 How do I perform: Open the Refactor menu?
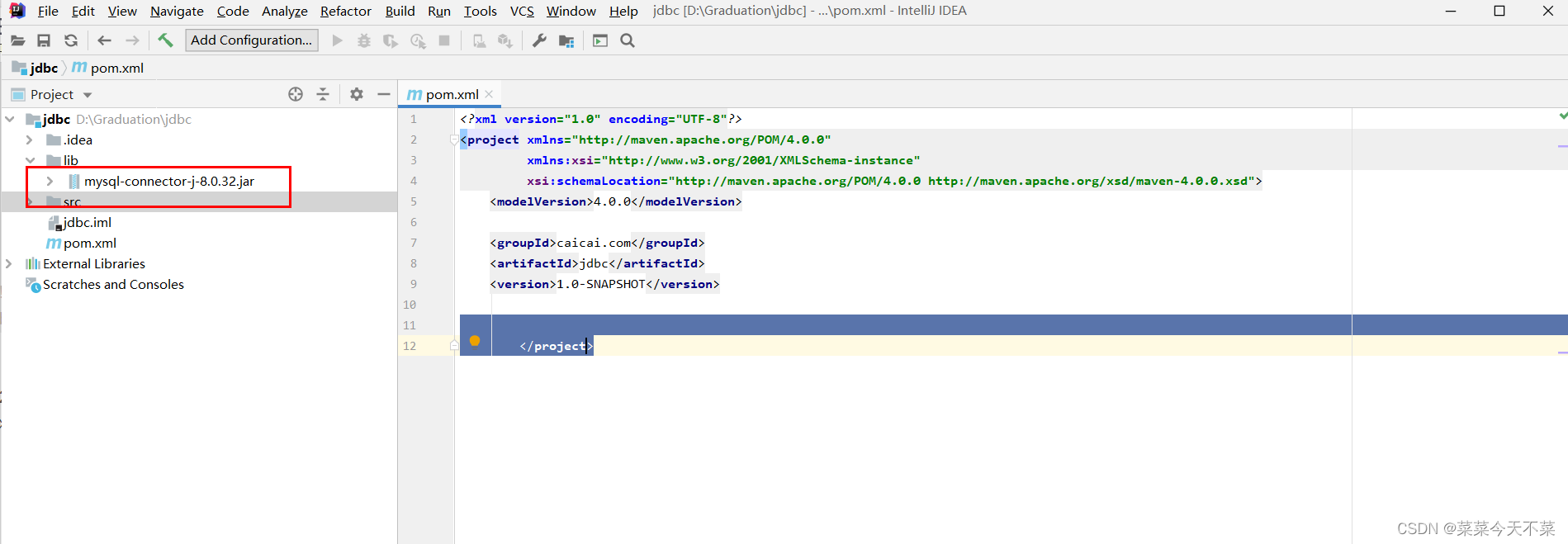(x=346, y=11)
